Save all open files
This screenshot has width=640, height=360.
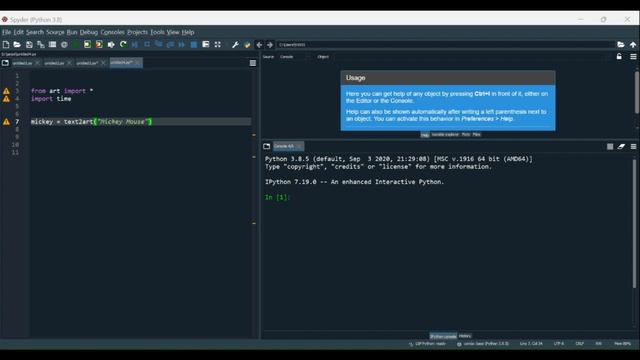pyautogui.click(x=41, y=44)
